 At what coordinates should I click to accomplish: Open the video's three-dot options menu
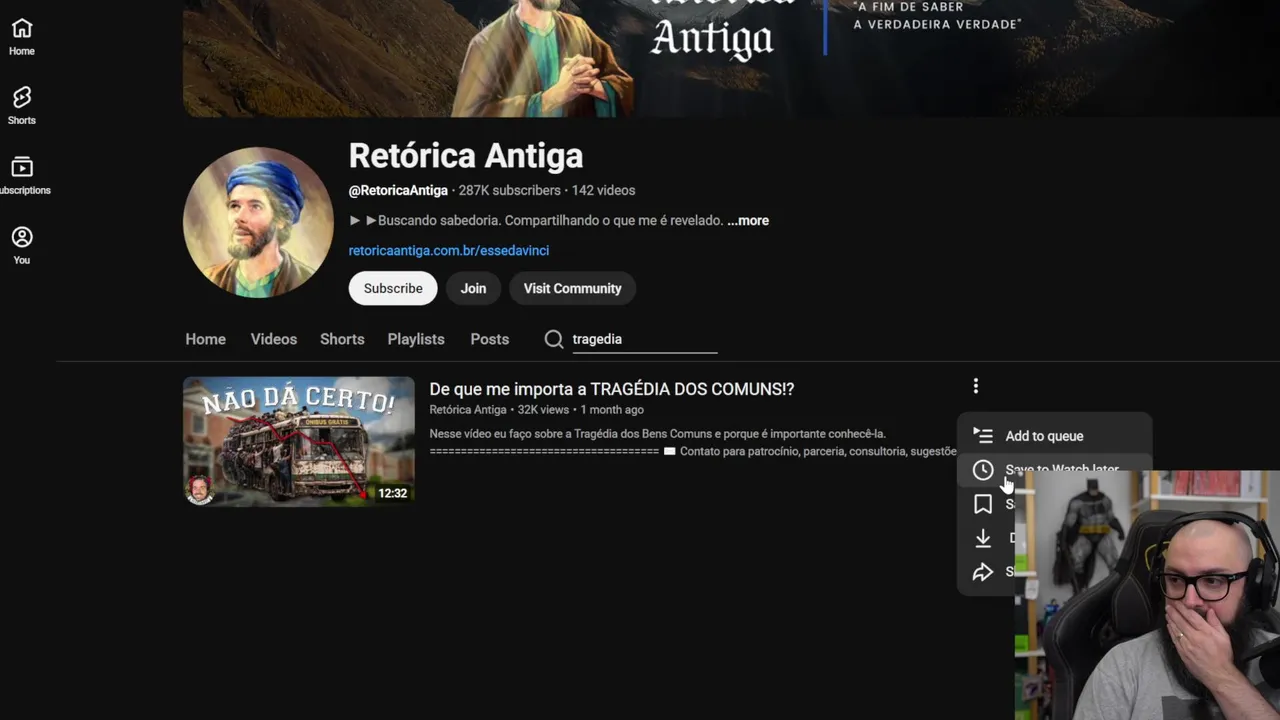click(976, 386)
